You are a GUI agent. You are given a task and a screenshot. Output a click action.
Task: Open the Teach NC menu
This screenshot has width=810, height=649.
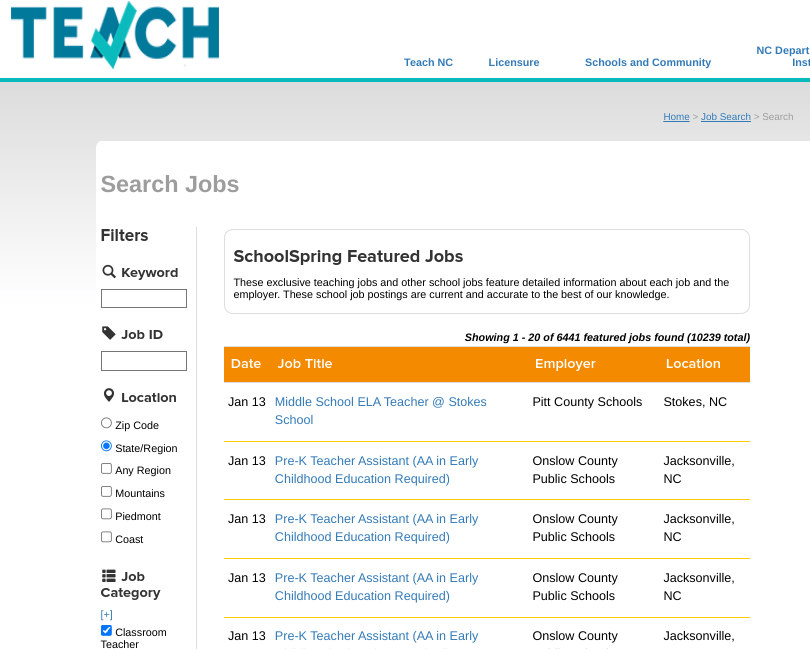tap(428, 62)
